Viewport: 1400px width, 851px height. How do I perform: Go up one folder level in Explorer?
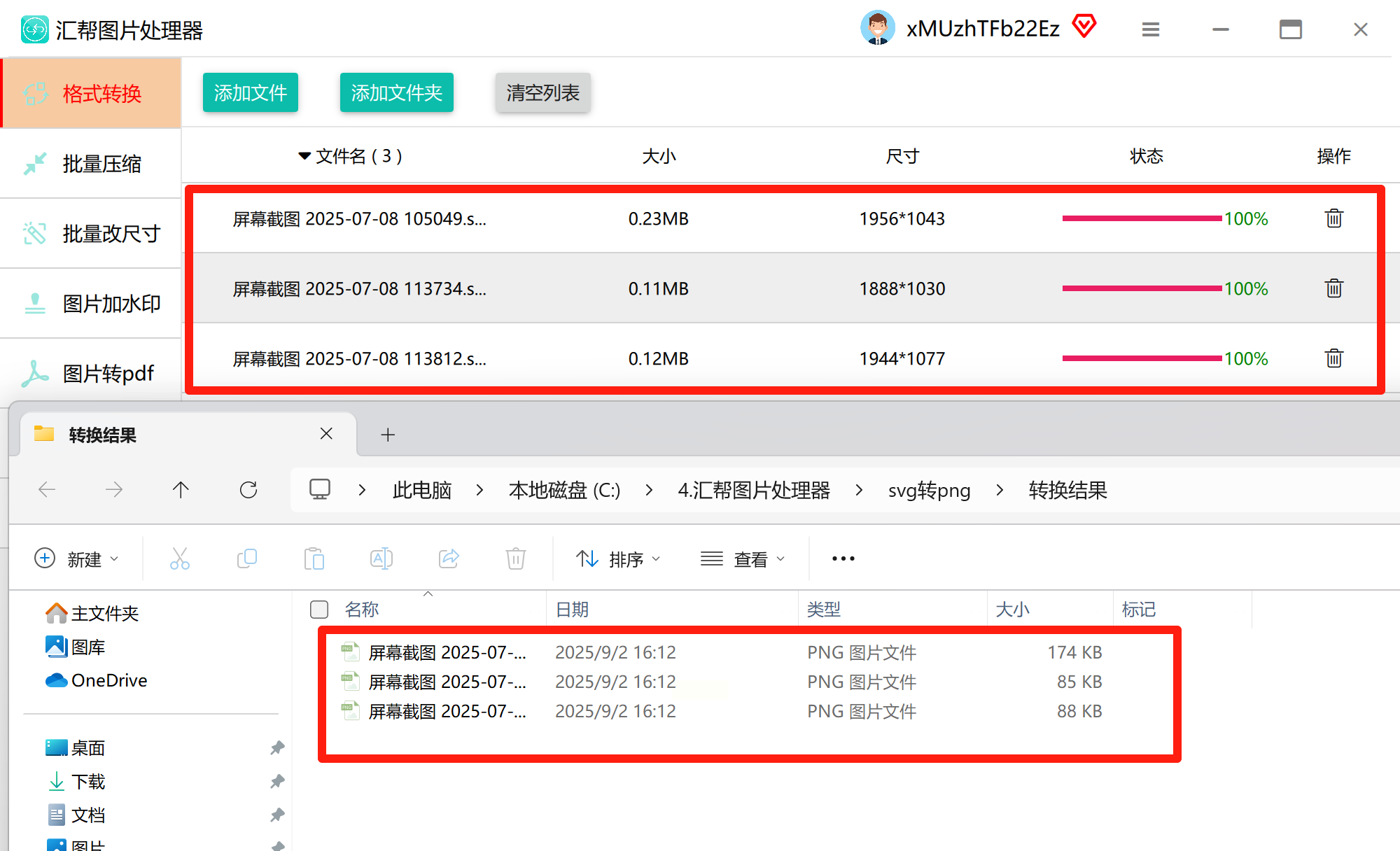click(181, 490)
